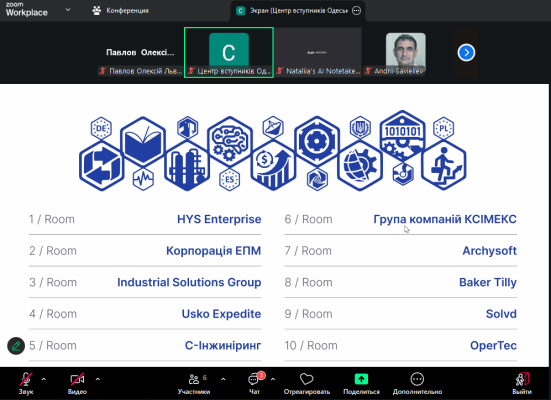Click the small ES flag hexagon
The width and height of the screenshot is (551, 400).
point(229,179)
